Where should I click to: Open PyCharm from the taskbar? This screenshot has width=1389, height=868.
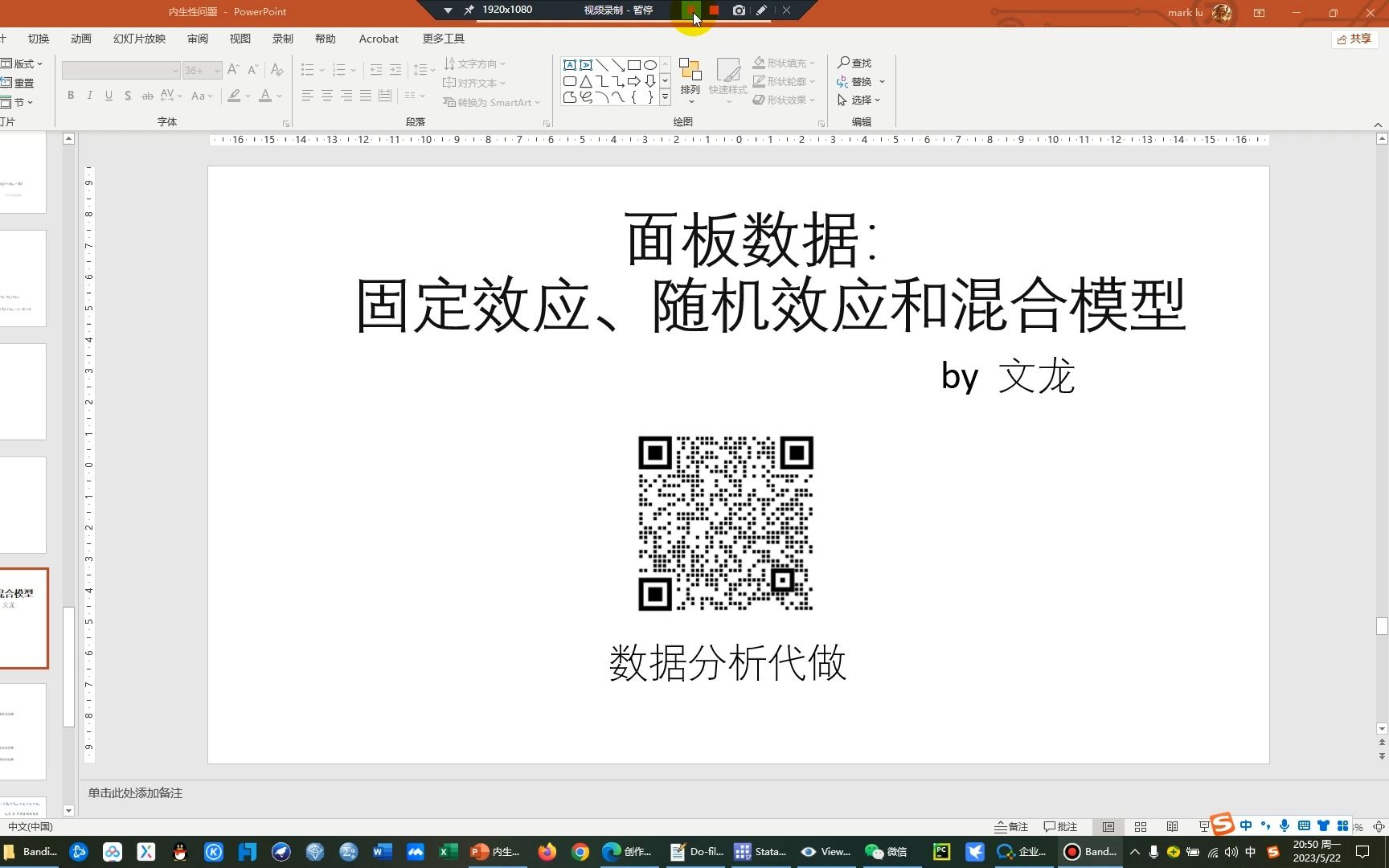(941, 852)
